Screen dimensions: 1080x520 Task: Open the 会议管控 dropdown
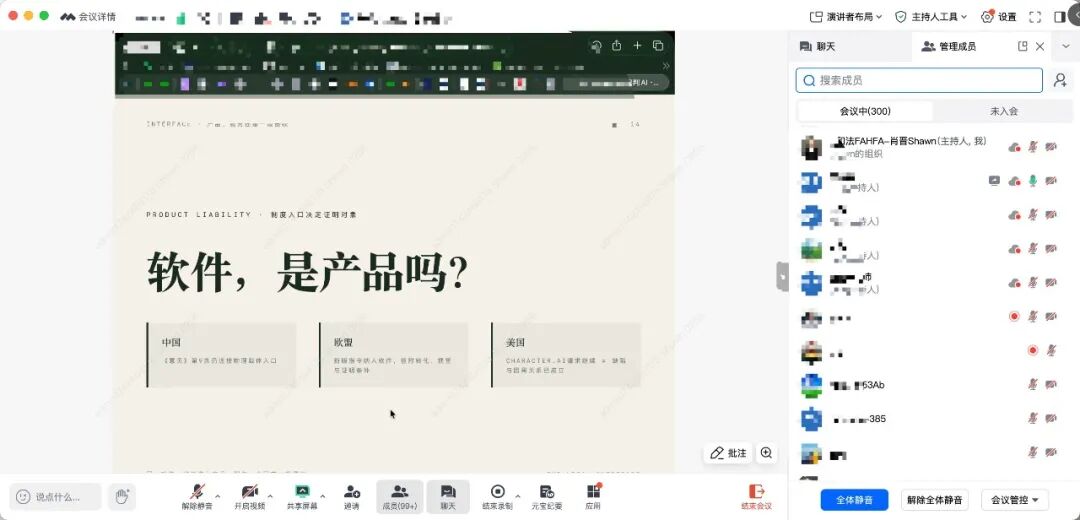[1015, 500]
